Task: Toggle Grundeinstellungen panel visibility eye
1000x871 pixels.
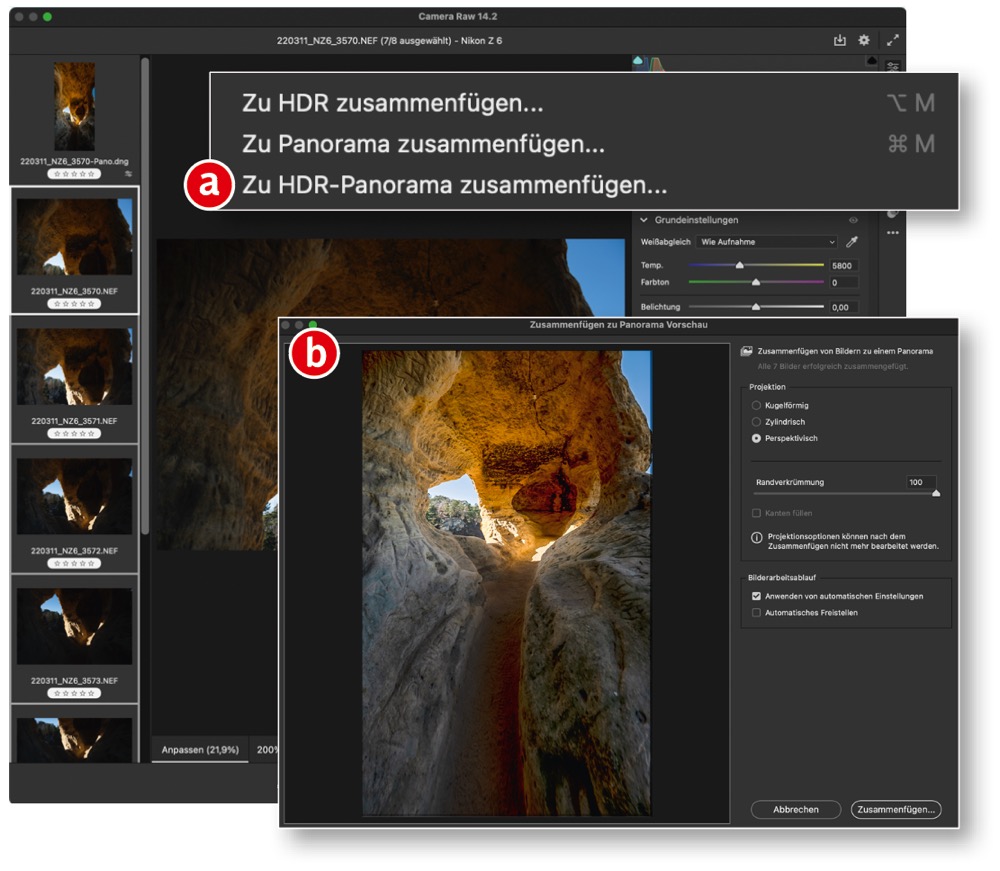Action: point(853,220)
